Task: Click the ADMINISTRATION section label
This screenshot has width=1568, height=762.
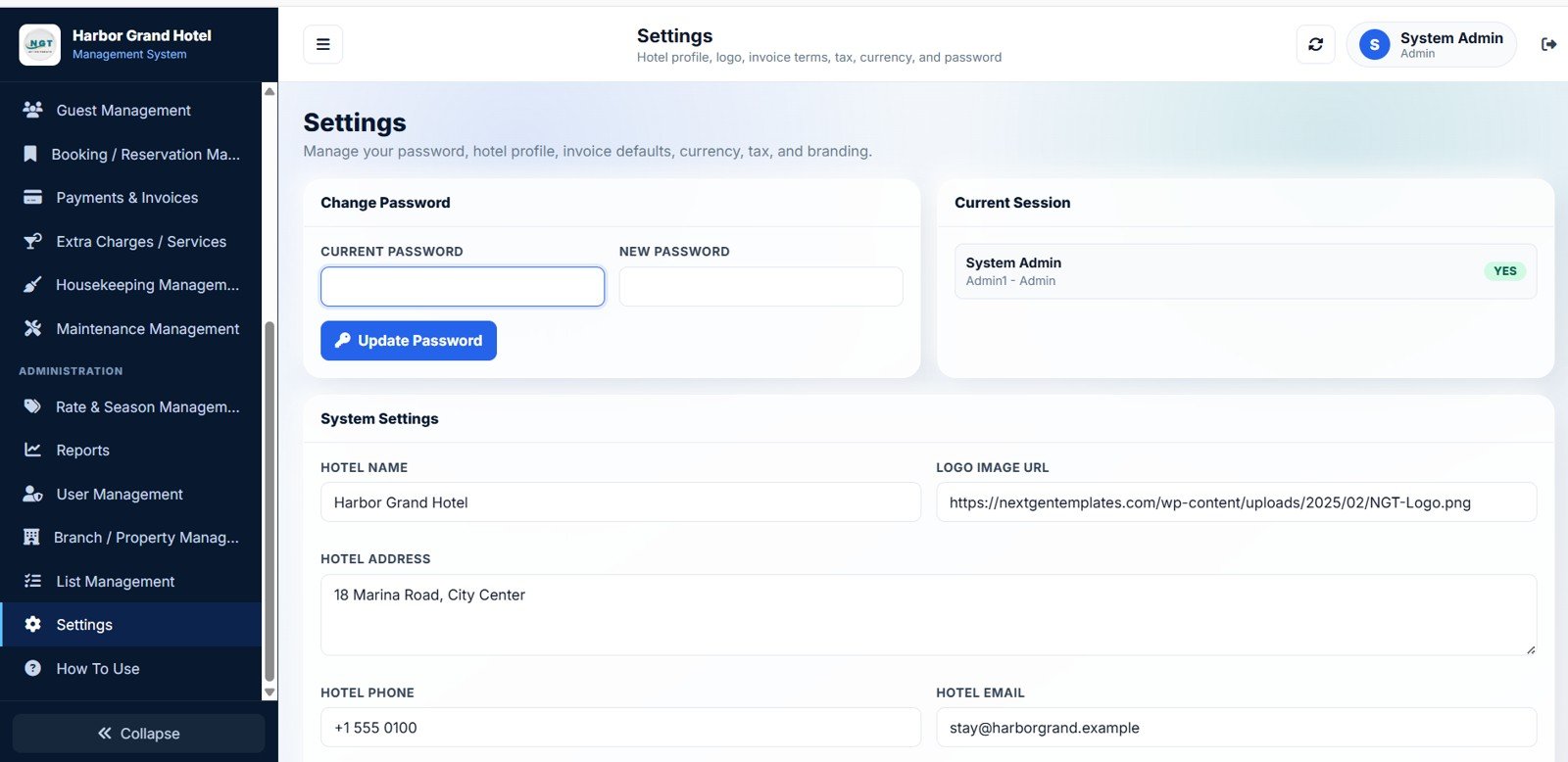Action: 71,371
